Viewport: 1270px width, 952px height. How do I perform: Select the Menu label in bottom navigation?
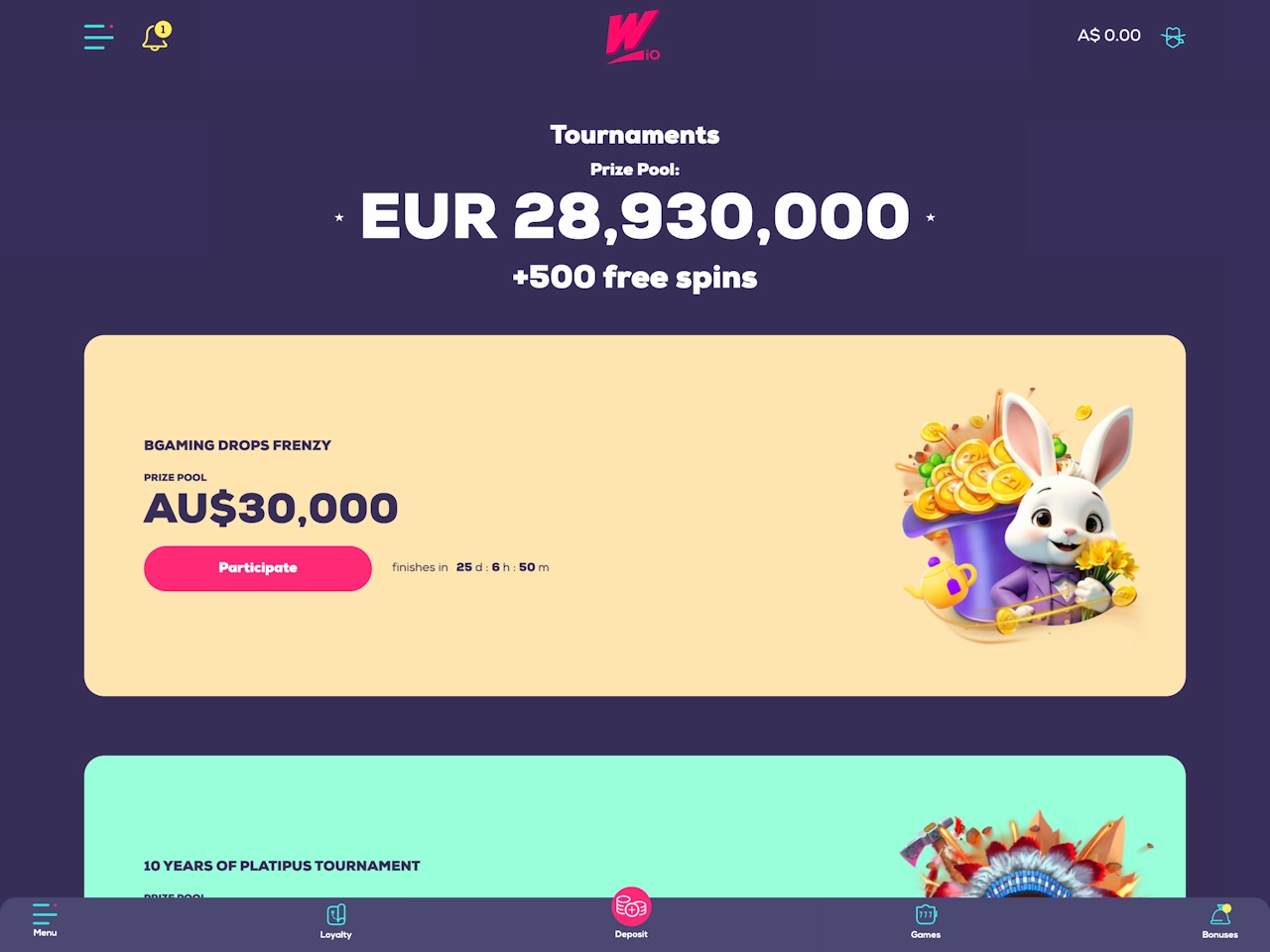pos(45,933)
